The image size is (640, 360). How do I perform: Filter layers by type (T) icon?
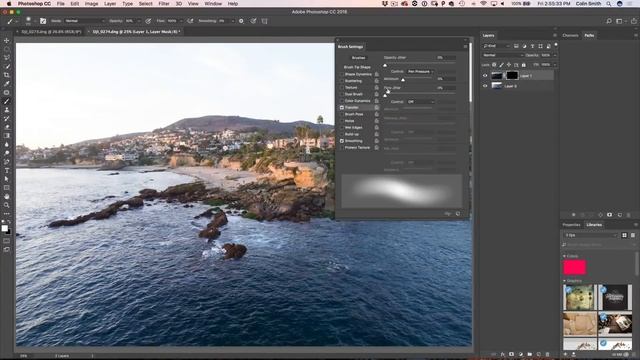(532, 46)
